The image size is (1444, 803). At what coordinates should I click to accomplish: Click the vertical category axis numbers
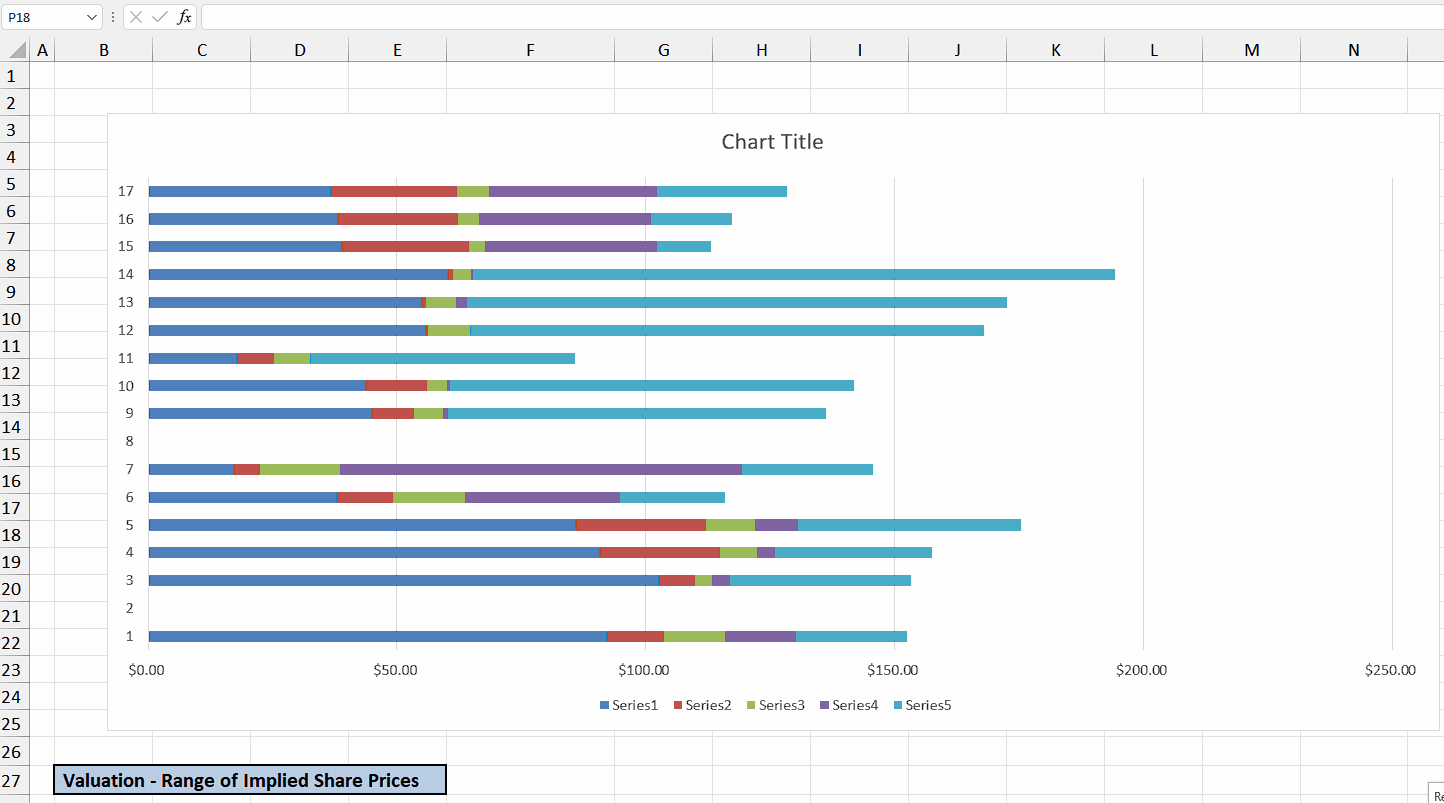click(129, 412)
